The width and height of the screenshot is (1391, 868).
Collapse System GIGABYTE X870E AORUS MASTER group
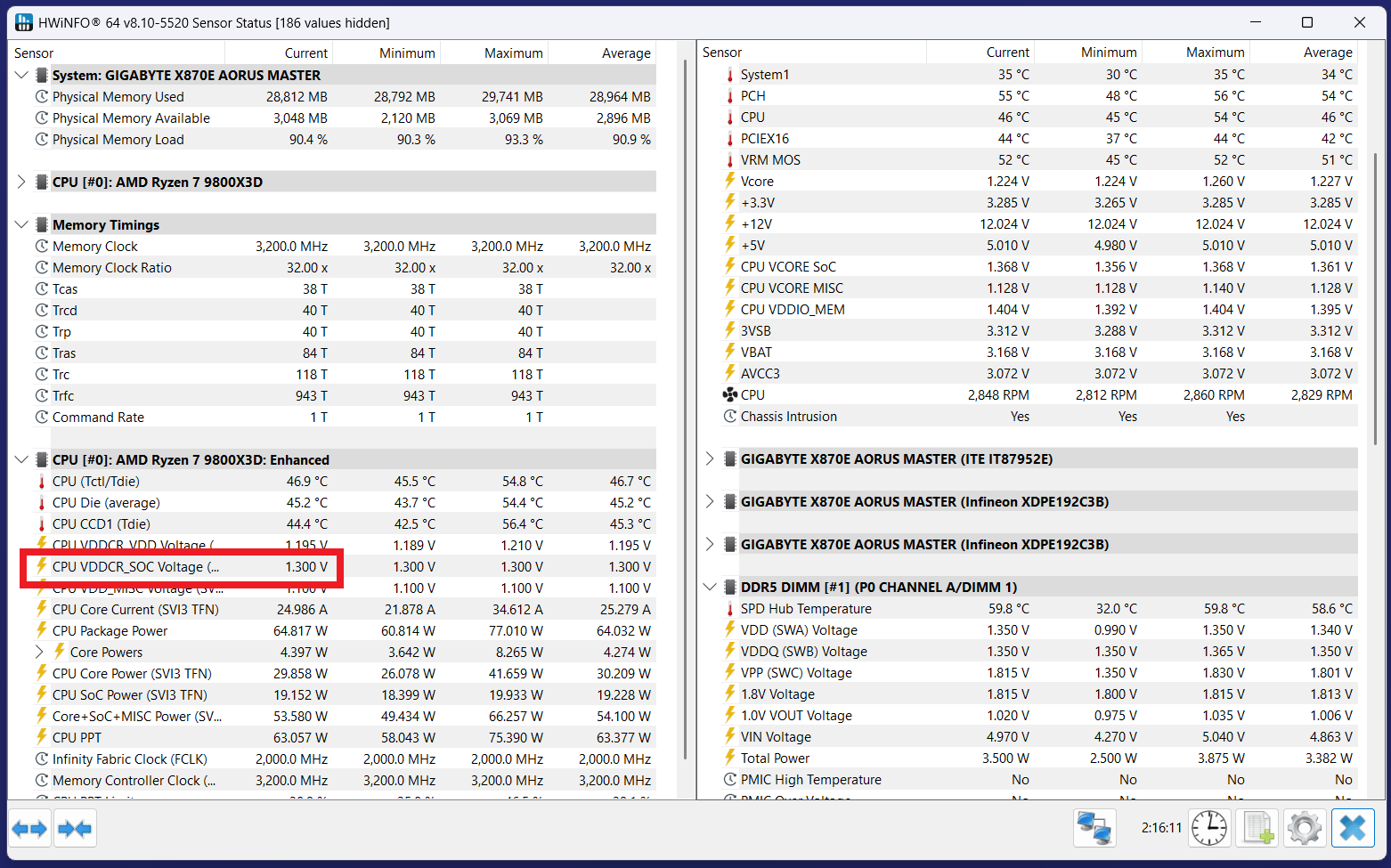coord(21,76)
